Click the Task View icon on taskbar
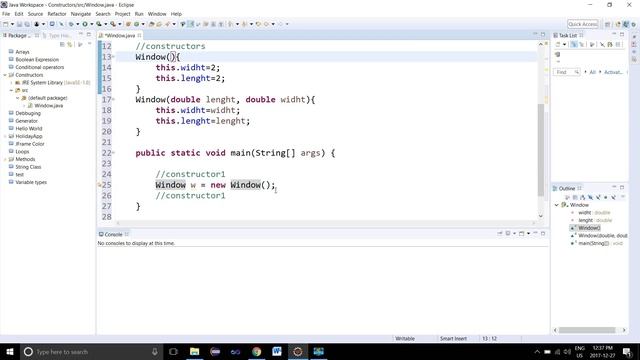Viewport: 640px width, 360px height. [x=173, y=351]
